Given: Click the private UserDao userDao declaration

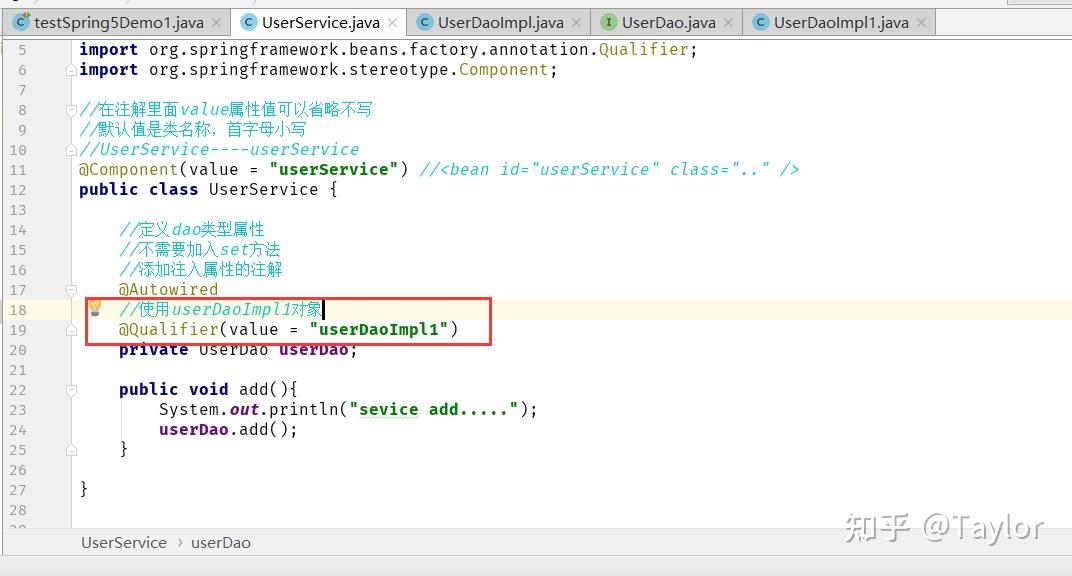Looking at the screenshot, I should [238, 350].
